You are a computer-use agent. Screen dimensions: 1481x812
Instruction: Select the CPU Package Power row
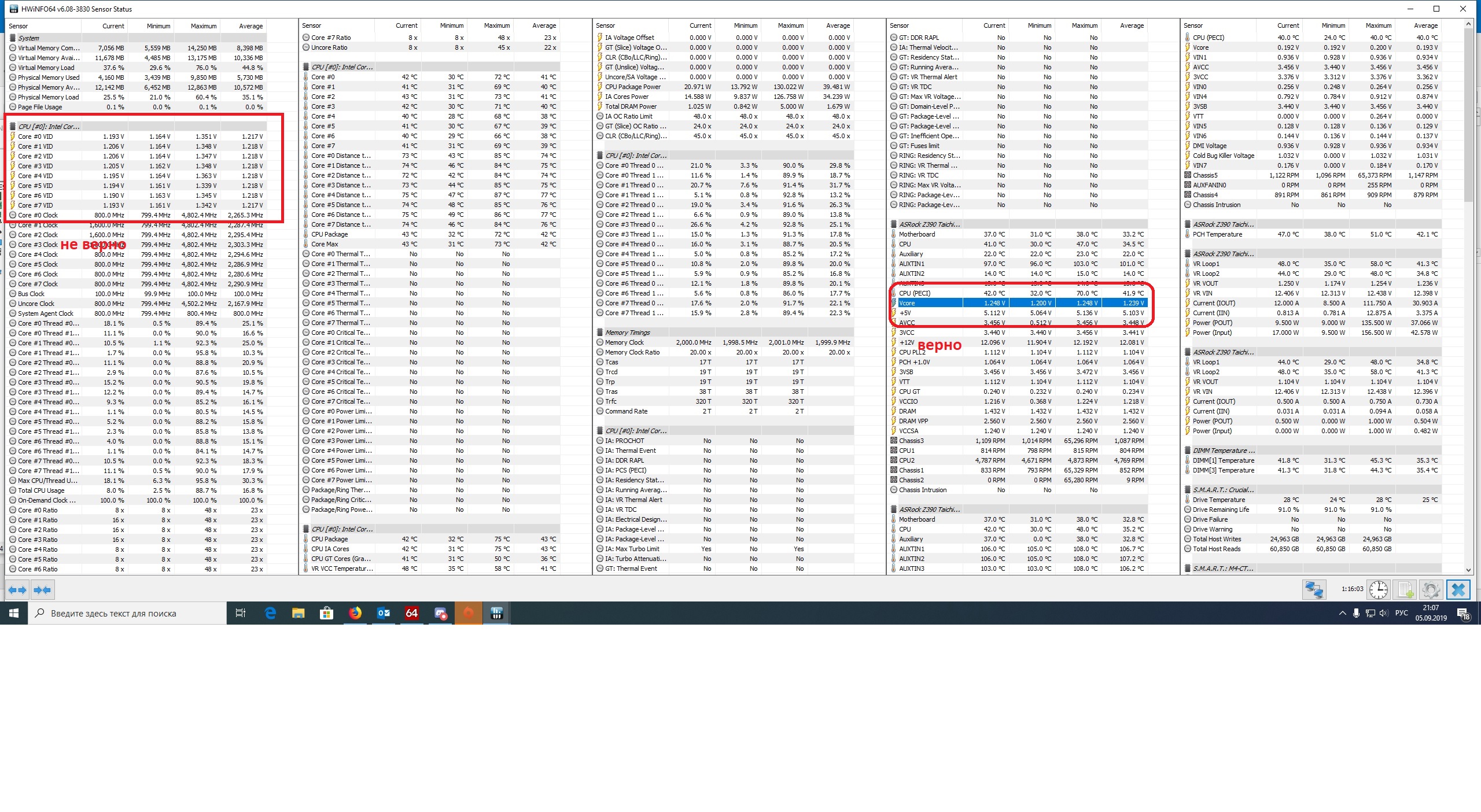632,87
